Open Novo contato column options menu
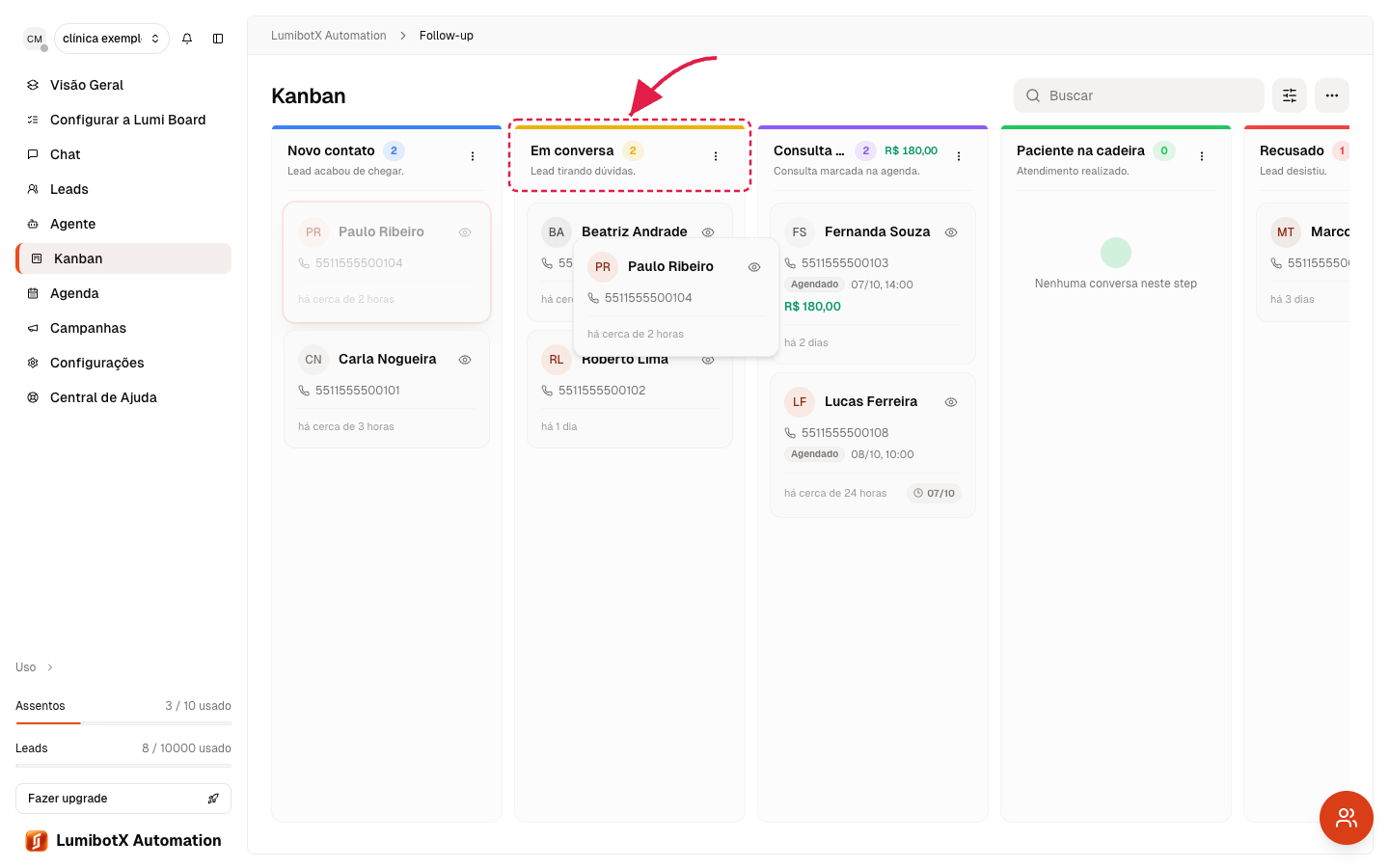Image resolution: width=1389 pixels, height=868 pixels. point(473,156)
